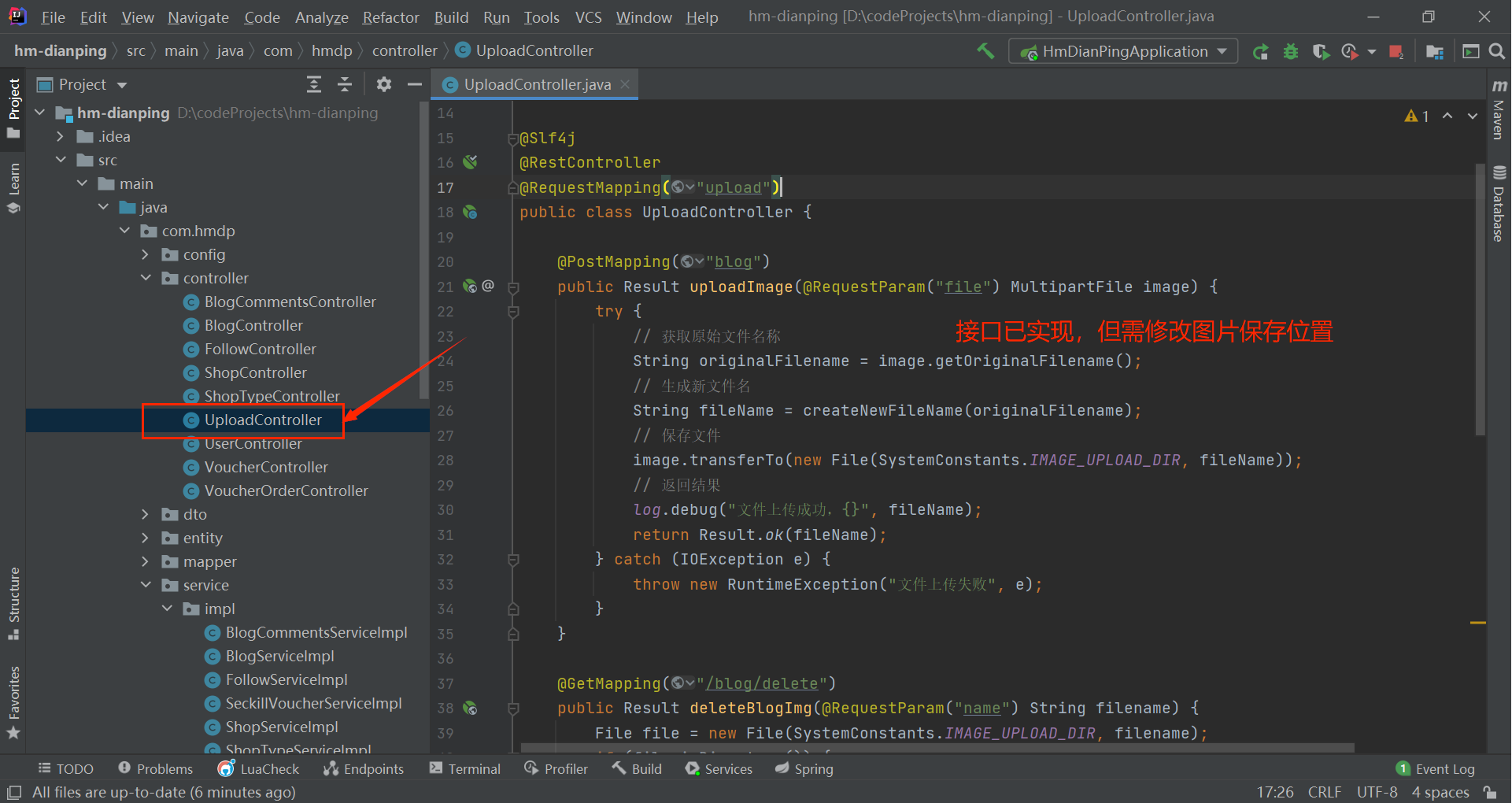Viewport: 1512px width, 803px height.
Task: Open the warning indicator in editor corner
Action: point(1417,116)
